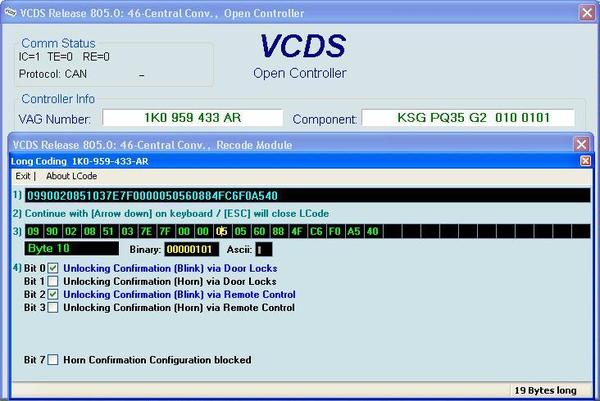Select byte cell A5 in byte row
The width and height of the screenshot is (600, 401).
(x=354, y=231)
